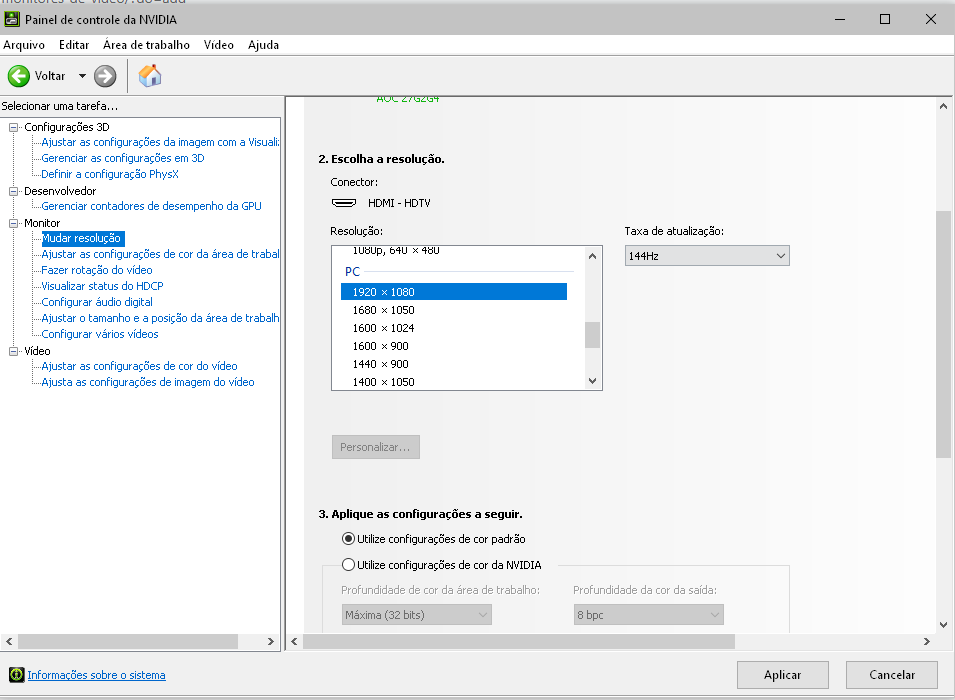
Task: Open the Editar menu
Action: [x=74, y=45]
